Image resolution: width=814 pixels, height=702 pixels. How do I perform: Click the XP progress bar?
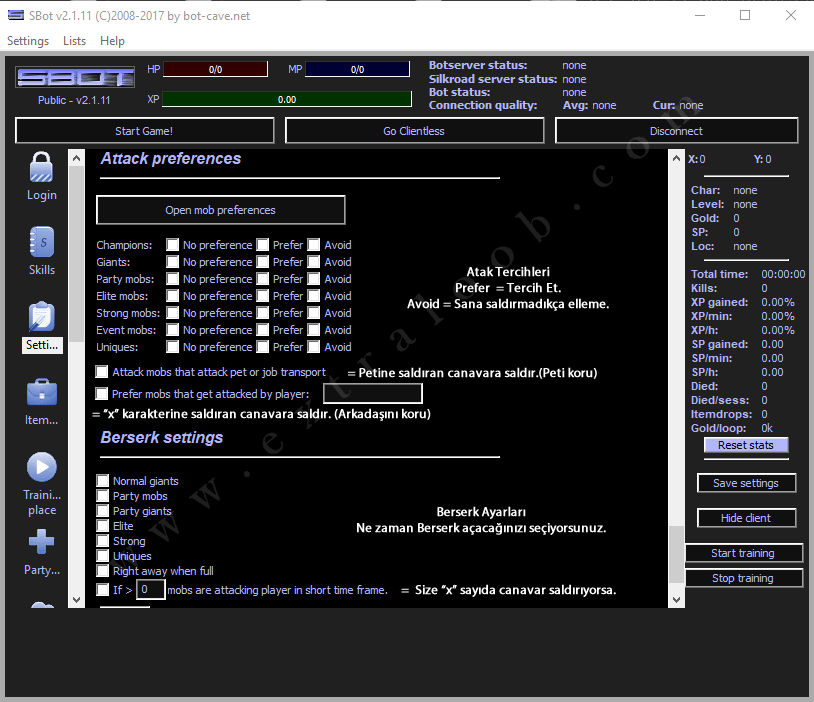287,99
